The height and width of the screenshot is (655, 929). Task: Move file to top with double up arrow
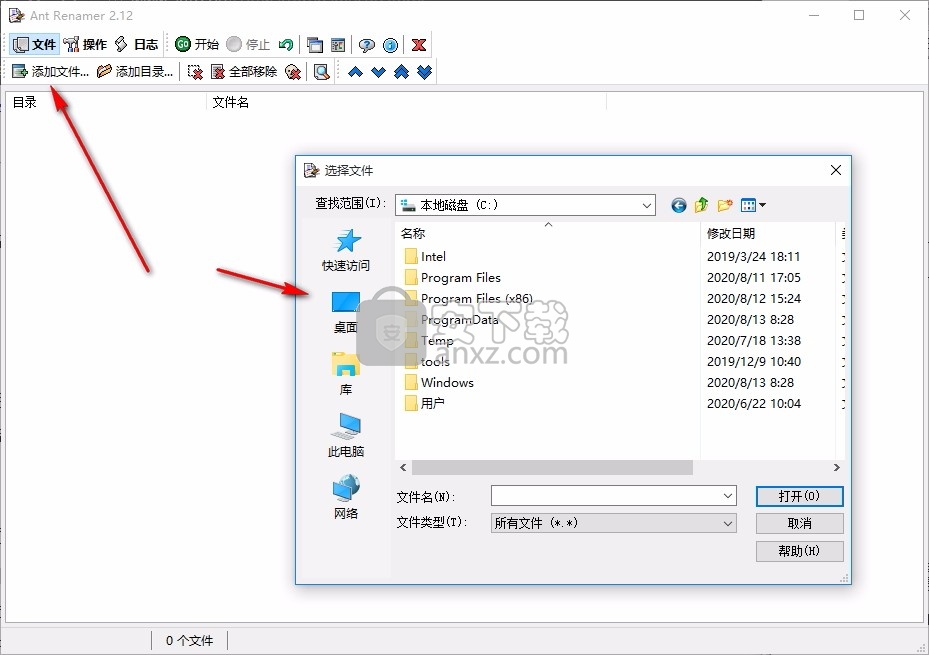(401, 72)
